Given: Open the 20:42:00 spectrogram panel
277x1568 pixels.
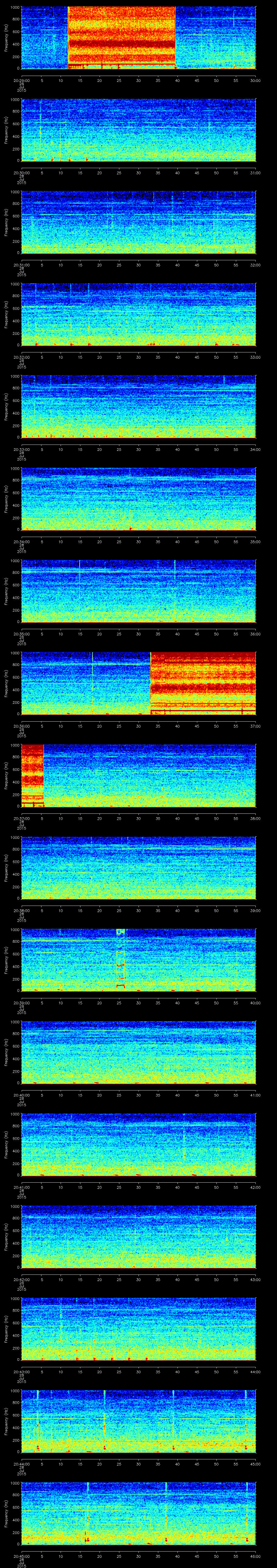Looking at the screenshot, I should [139, 1237].
